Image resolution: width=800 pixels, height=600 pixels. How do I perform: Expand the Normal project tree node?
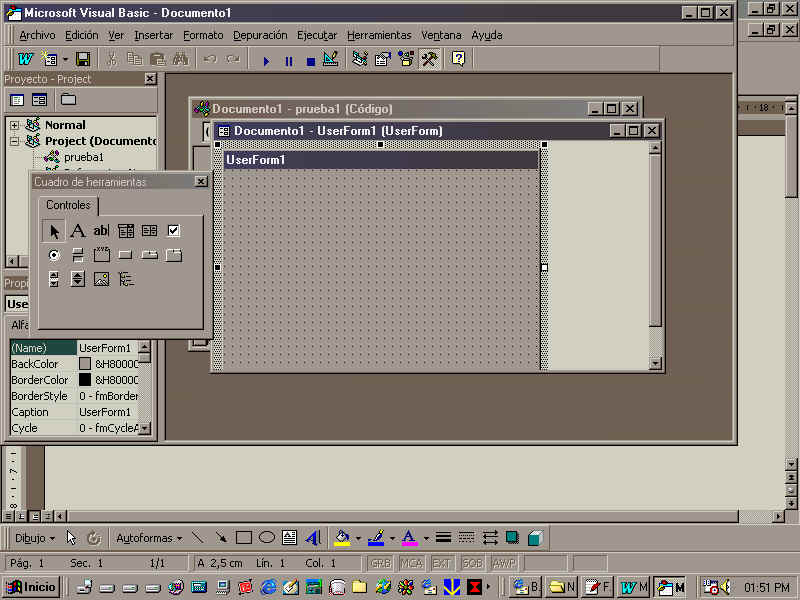tap(14, 125)
